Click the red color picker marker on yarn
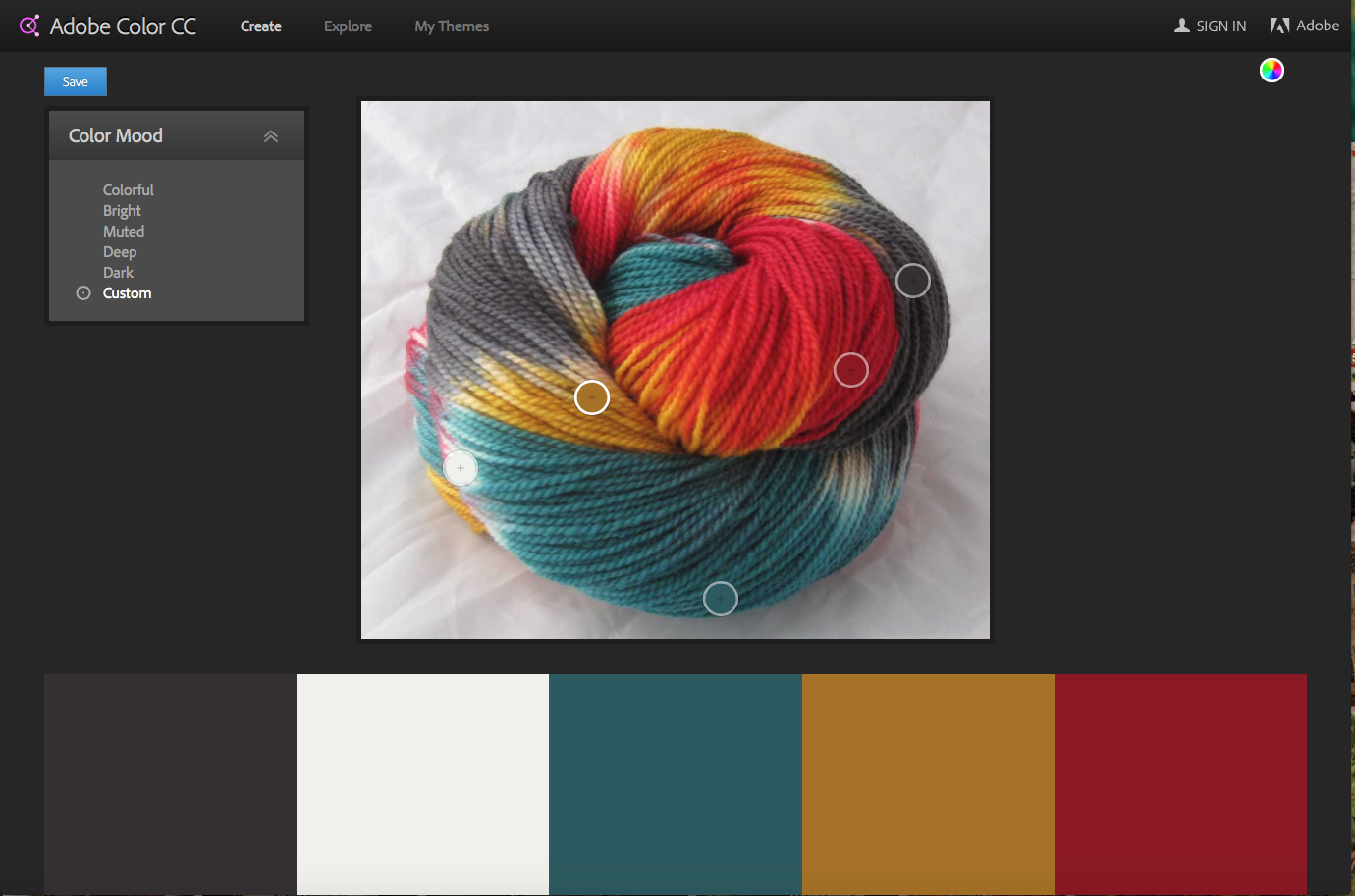This screenshot has height=896, width=1355. coord(851,370)
